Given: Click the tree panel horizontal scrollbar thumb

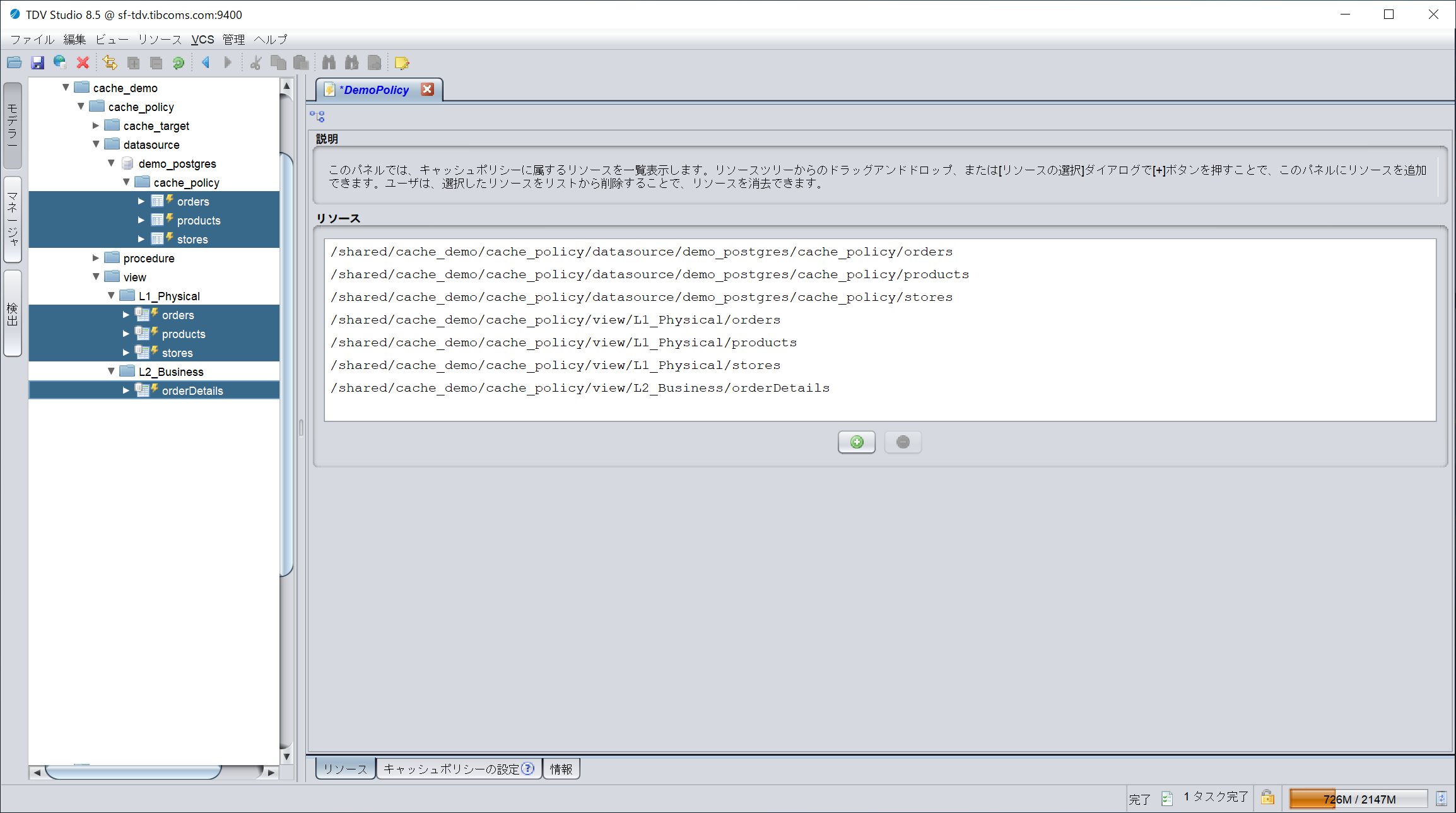Looking at the screenshot, I should coord(134,772).
